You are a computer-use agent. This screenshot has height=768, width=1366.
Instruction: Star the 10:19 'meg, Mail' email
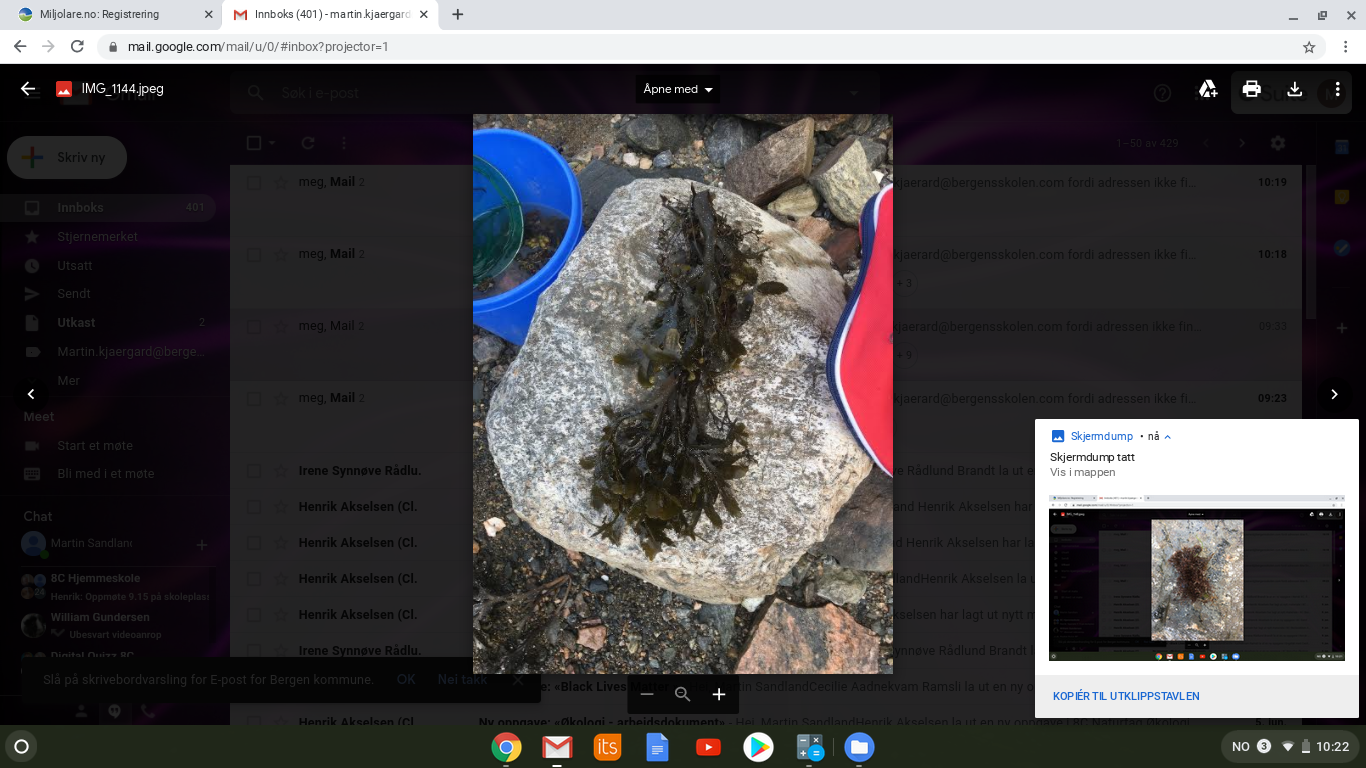click(x=281, y=183)
